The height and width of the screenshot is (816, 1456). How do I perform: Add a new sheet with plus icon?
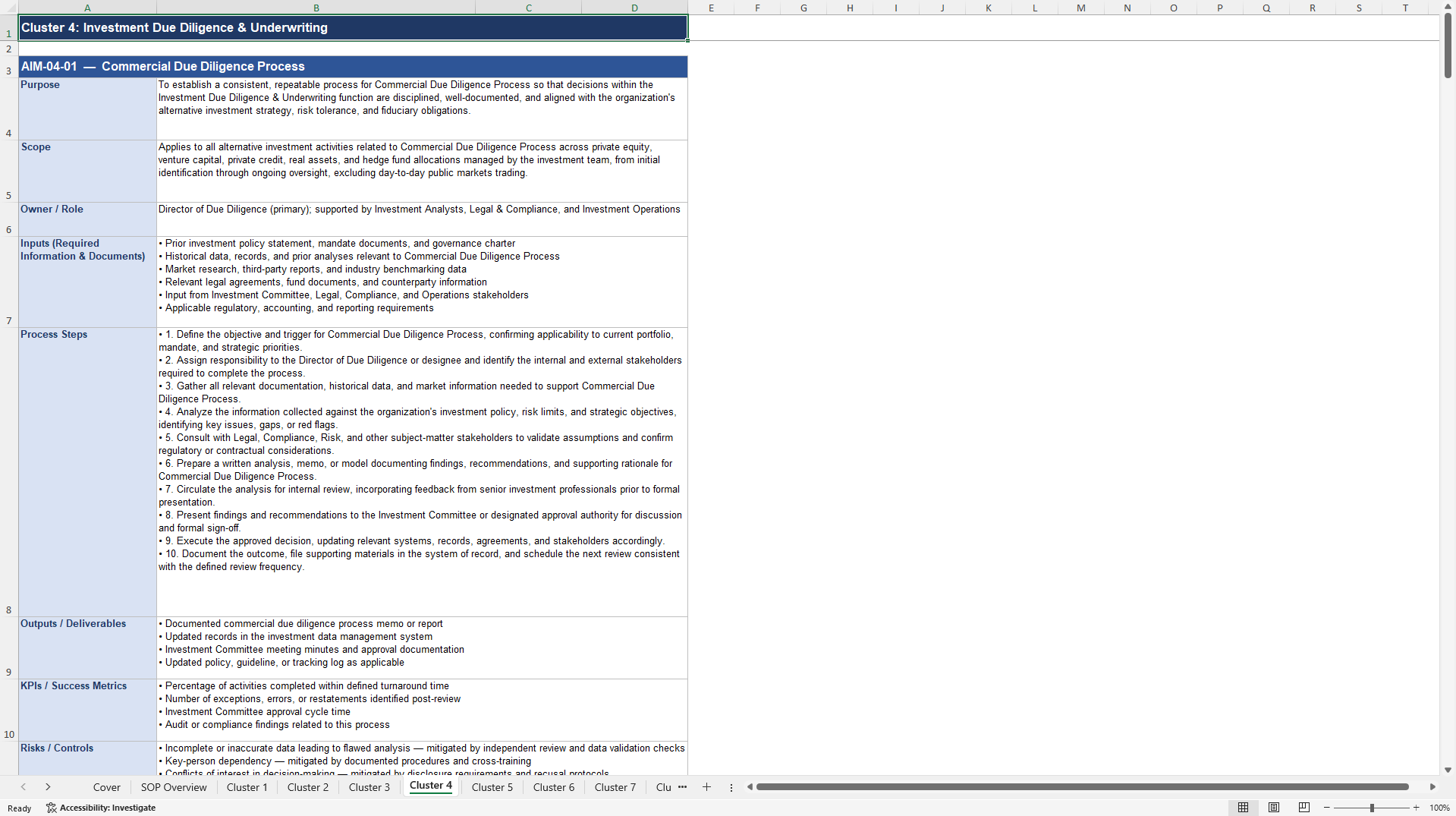(706, 787)
